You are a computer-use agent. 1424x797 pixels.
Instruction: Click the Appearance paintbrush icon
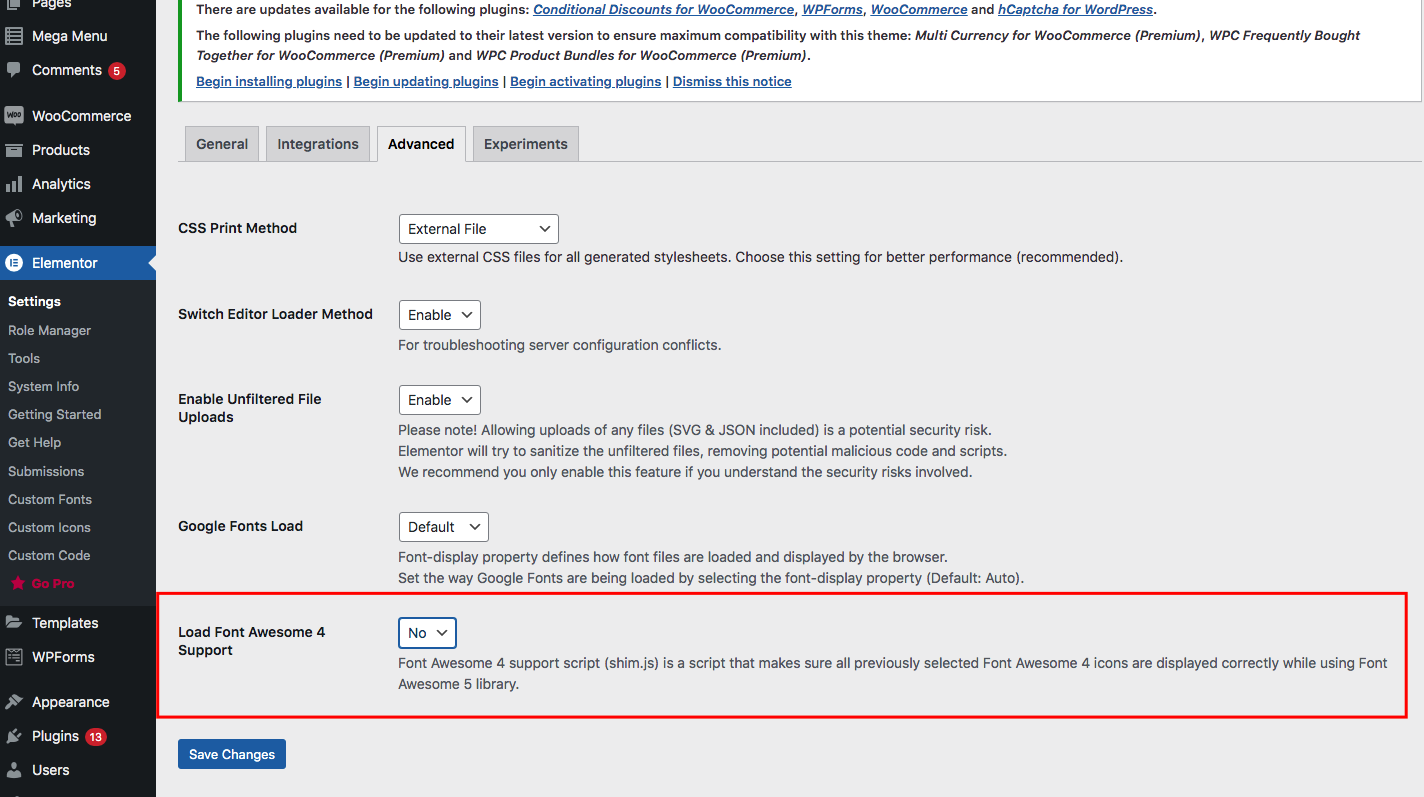coord(14,702)
